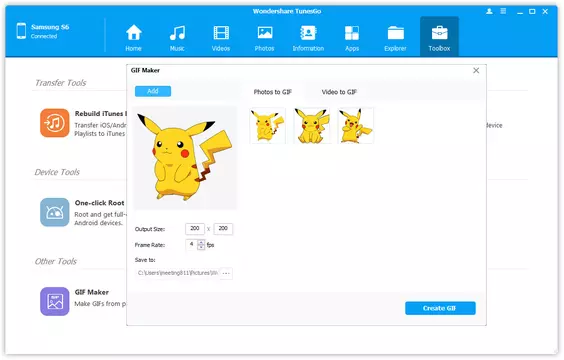
Task: Browse for save location with ellipsis button
Action: [226, 273]
